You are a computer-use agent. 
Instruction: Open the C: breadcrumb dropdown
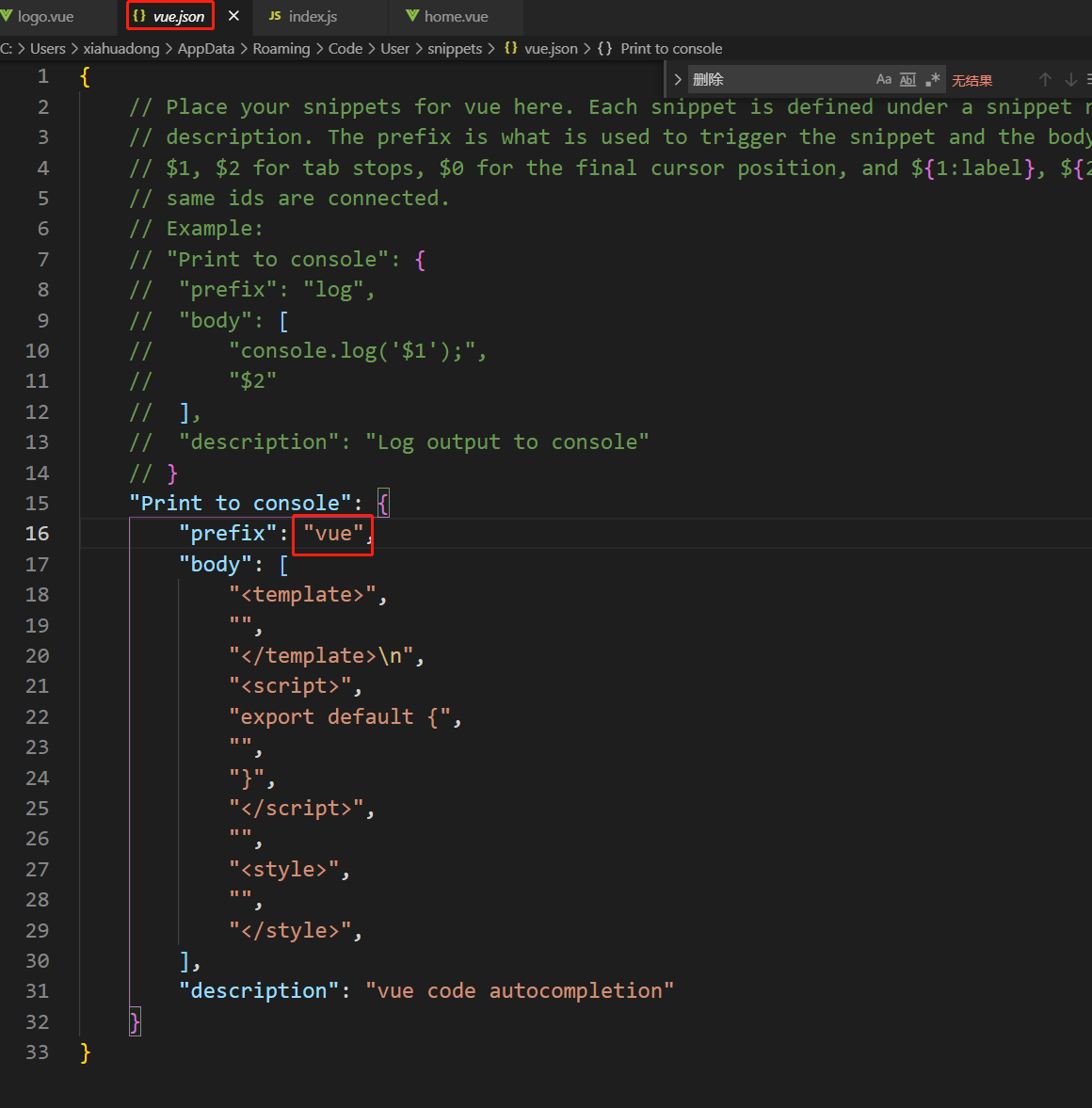[7, 49]
